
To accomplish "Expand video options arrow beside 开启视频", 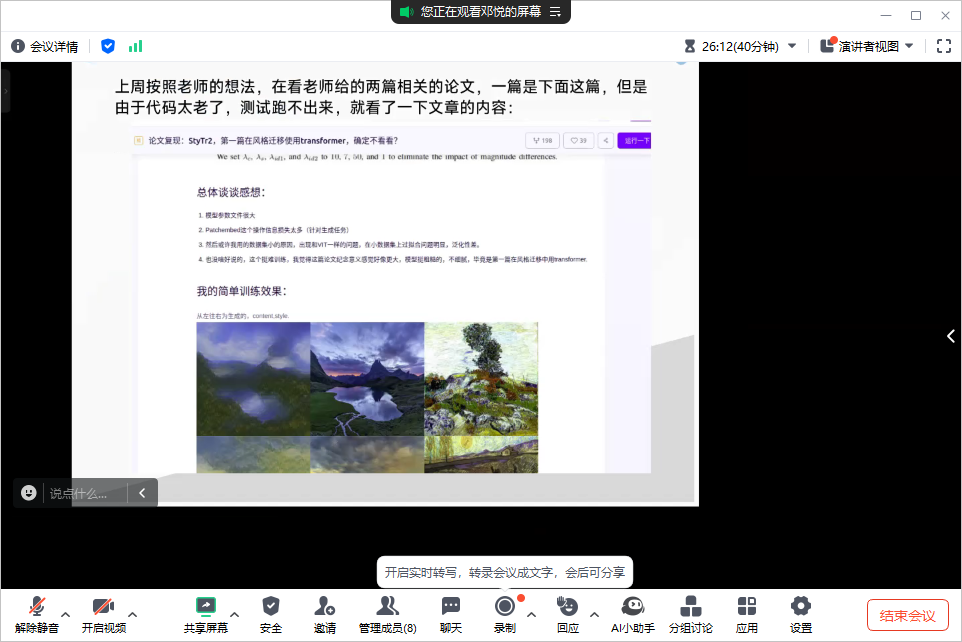I will point(133,614).
